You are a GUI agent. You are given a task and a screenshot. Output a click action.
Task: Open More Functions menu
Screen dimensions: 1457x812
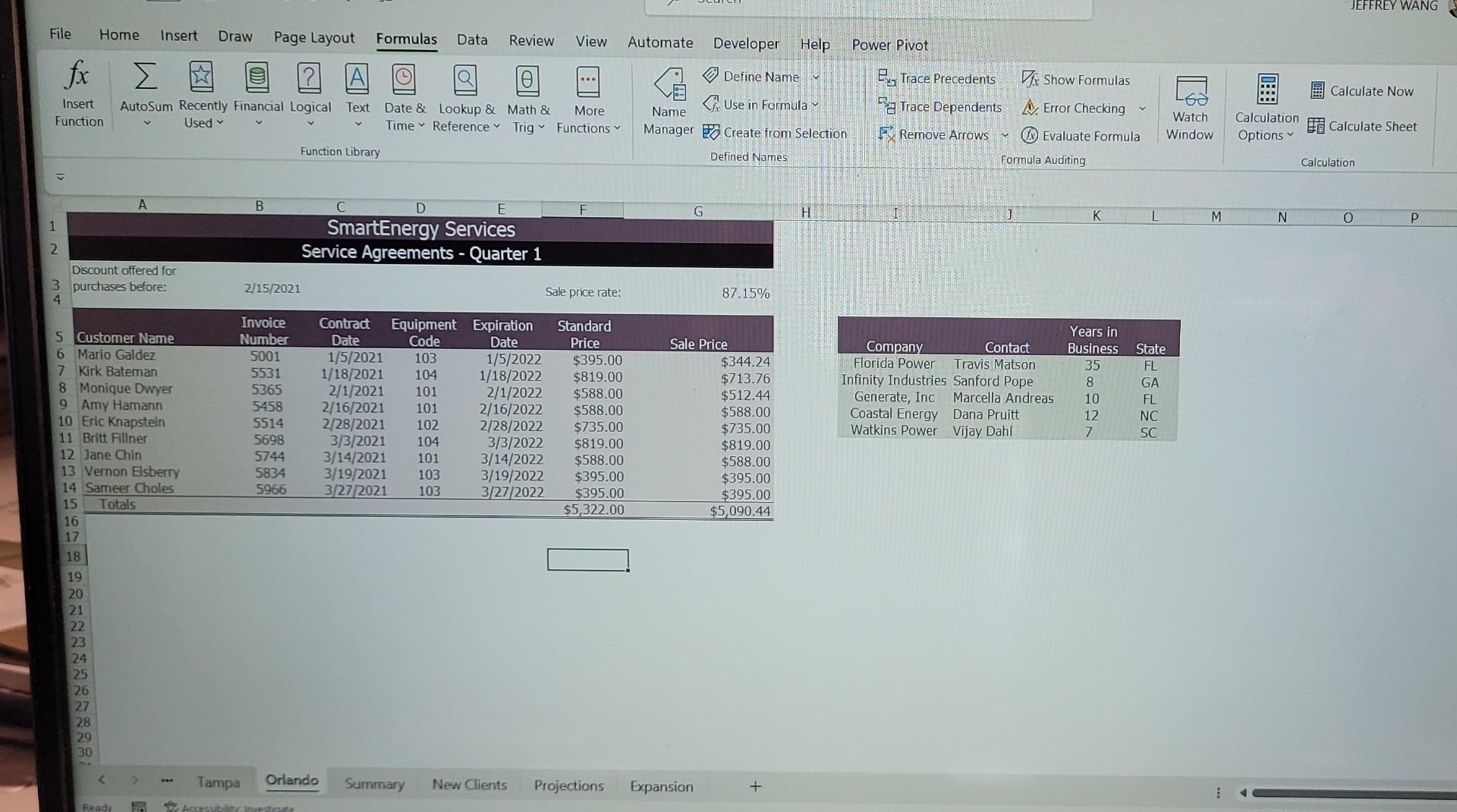[x=588, y=100]
